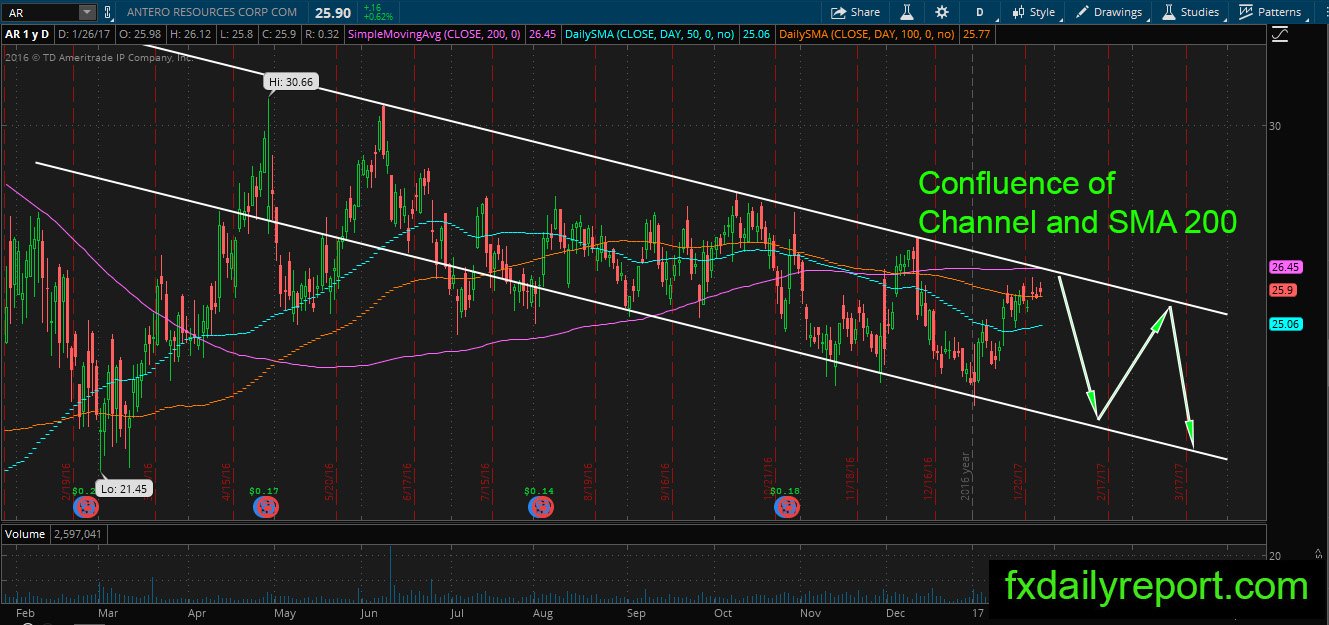The image size is (1329, 625).
Task: Click the icon right of the symbol dropdown
Action: (x=108, y=12)
